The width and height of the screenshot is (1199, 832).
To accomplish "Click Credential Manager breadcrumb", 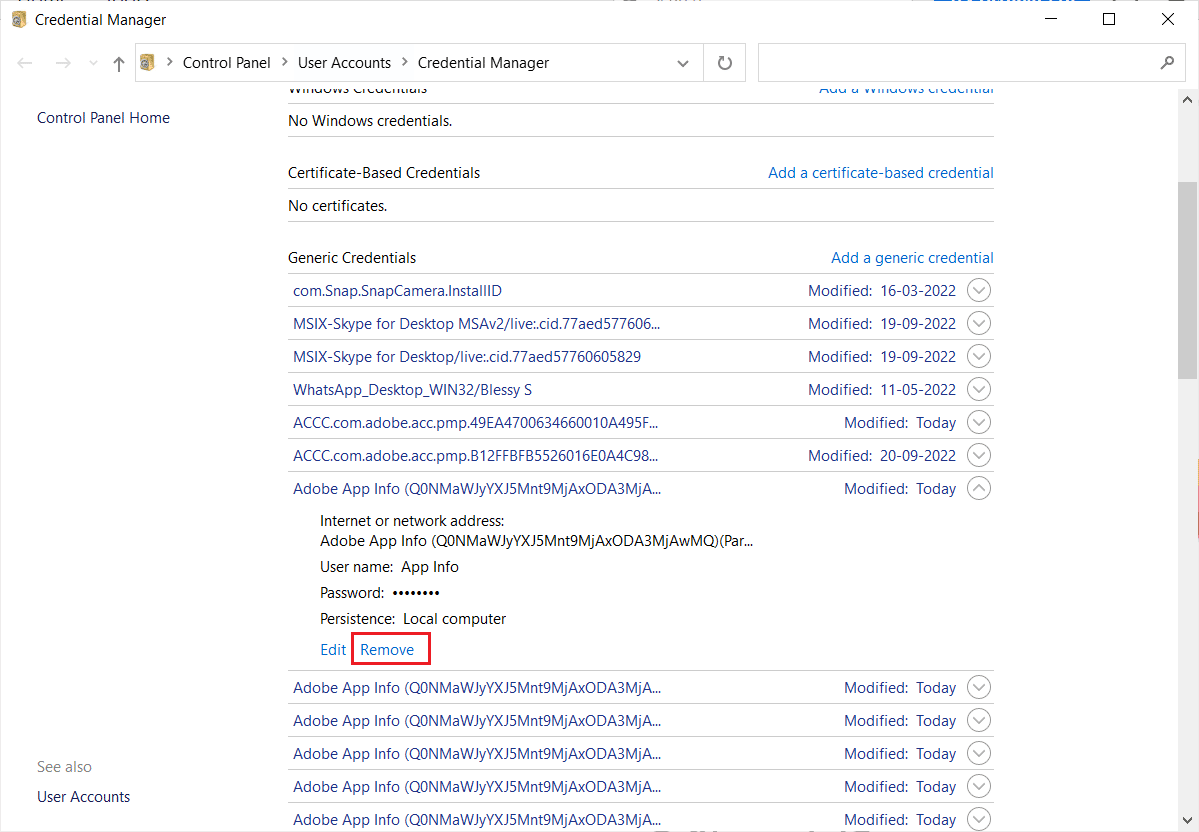I will (x=483, y=63).
